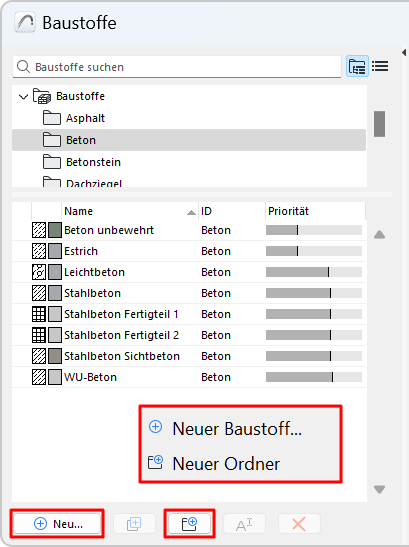Adjust priority bar of Leichtbeton

tap(314, 272)
